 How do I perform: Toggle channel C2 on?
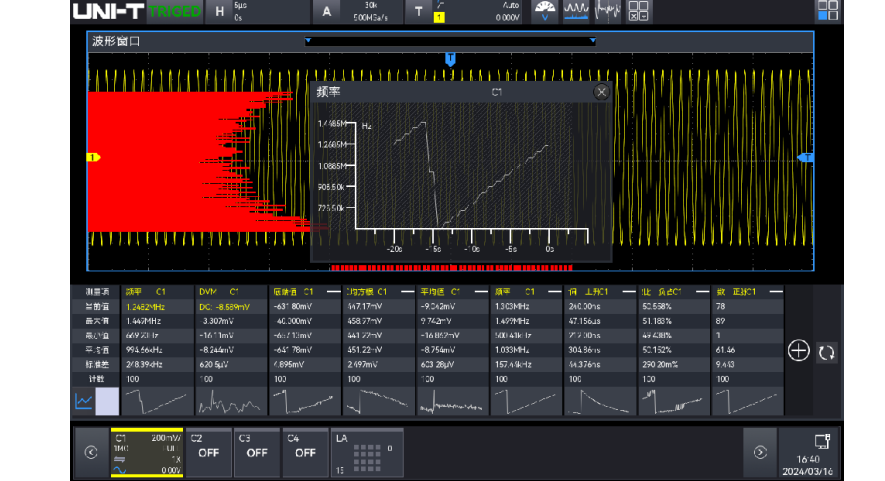click(208, 452)
